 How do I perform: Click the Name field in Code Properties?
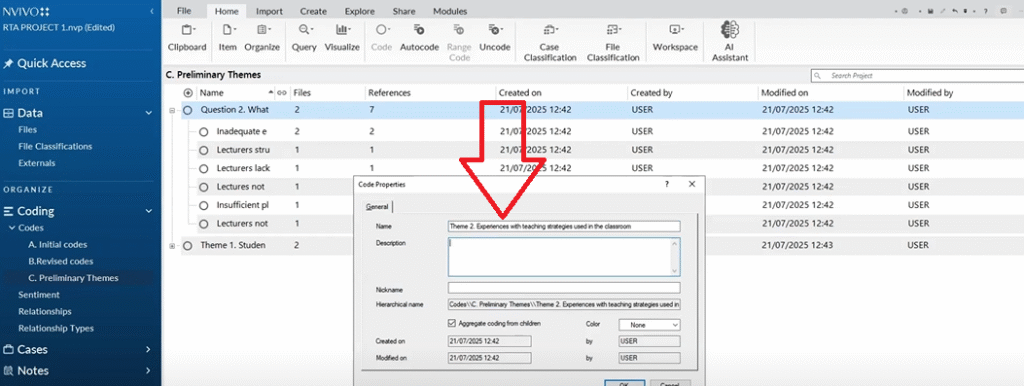564,226
